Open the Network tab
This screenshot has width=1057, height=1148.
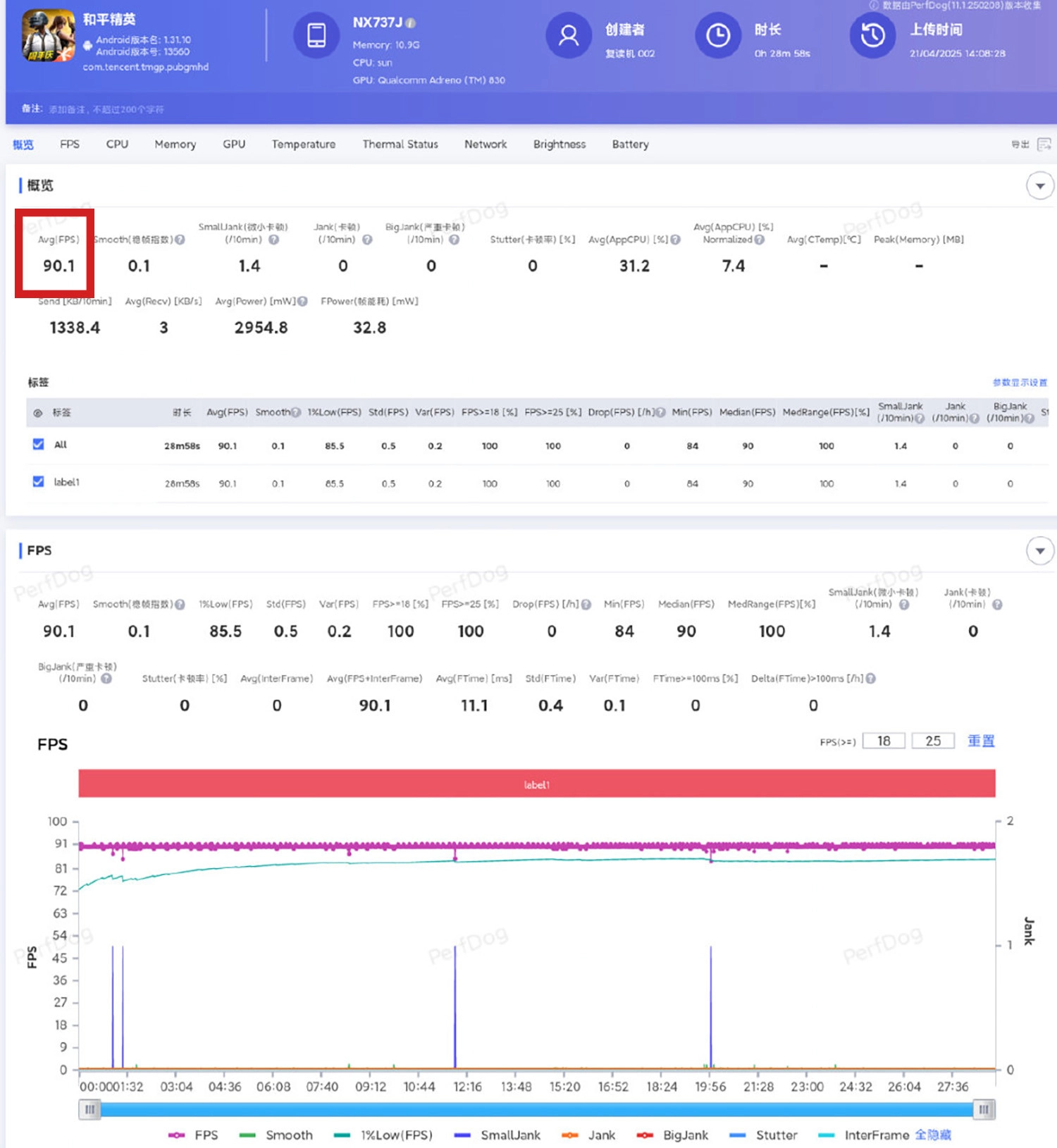486,144
